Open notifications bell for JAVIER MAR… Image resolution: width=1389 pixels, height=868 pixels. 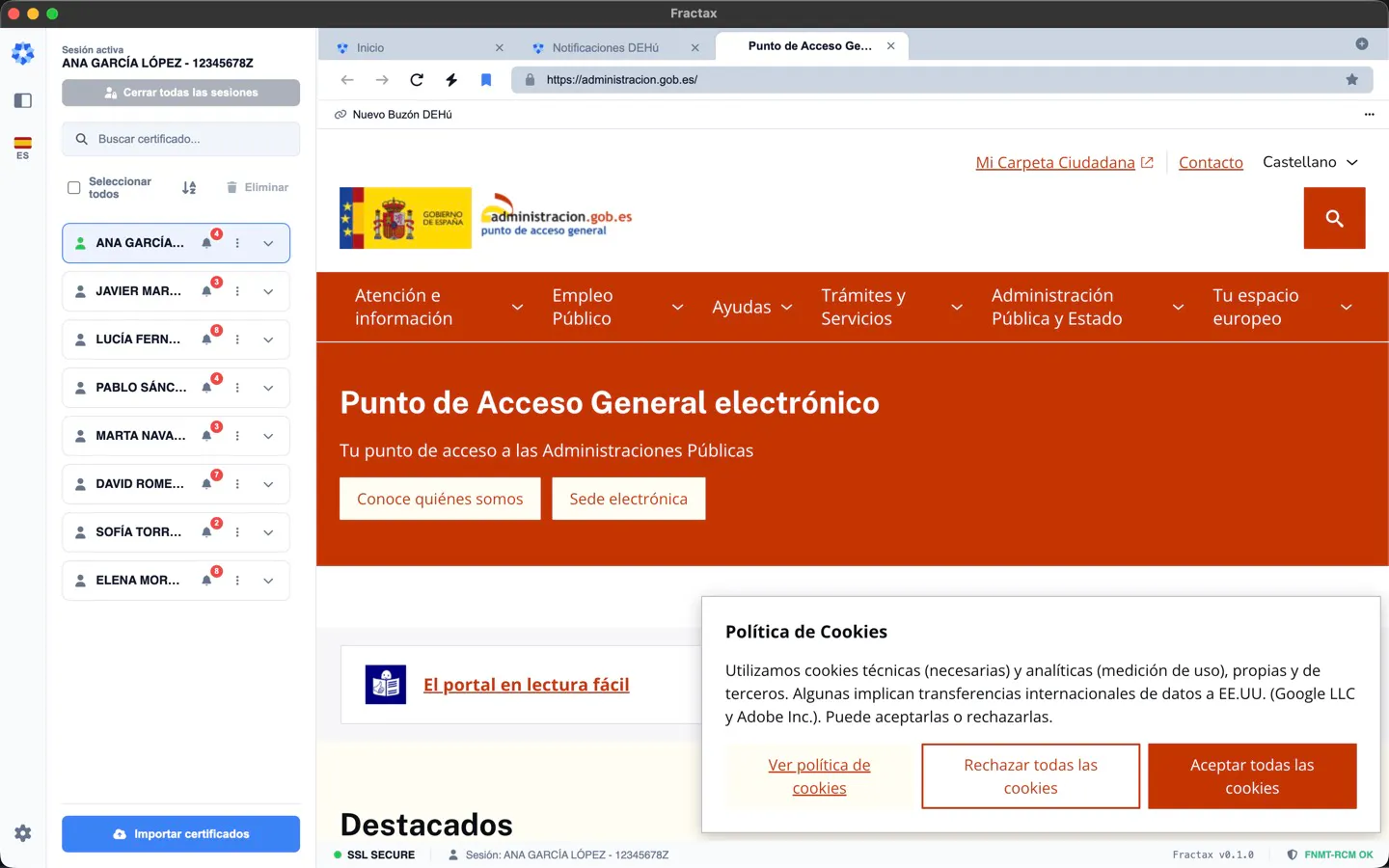coord(206,291)
